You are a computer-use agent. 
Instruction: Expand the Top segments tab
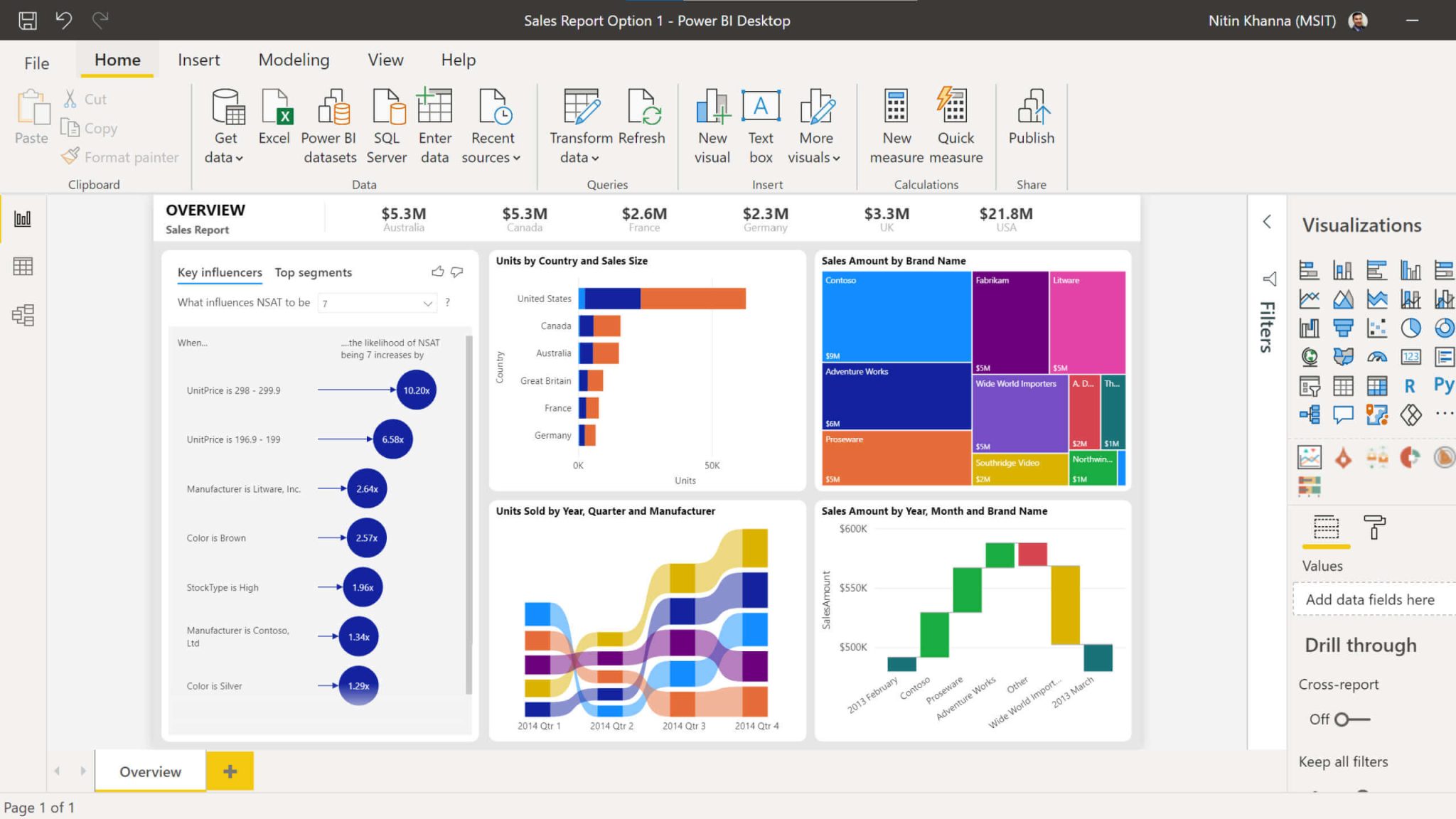313,271
